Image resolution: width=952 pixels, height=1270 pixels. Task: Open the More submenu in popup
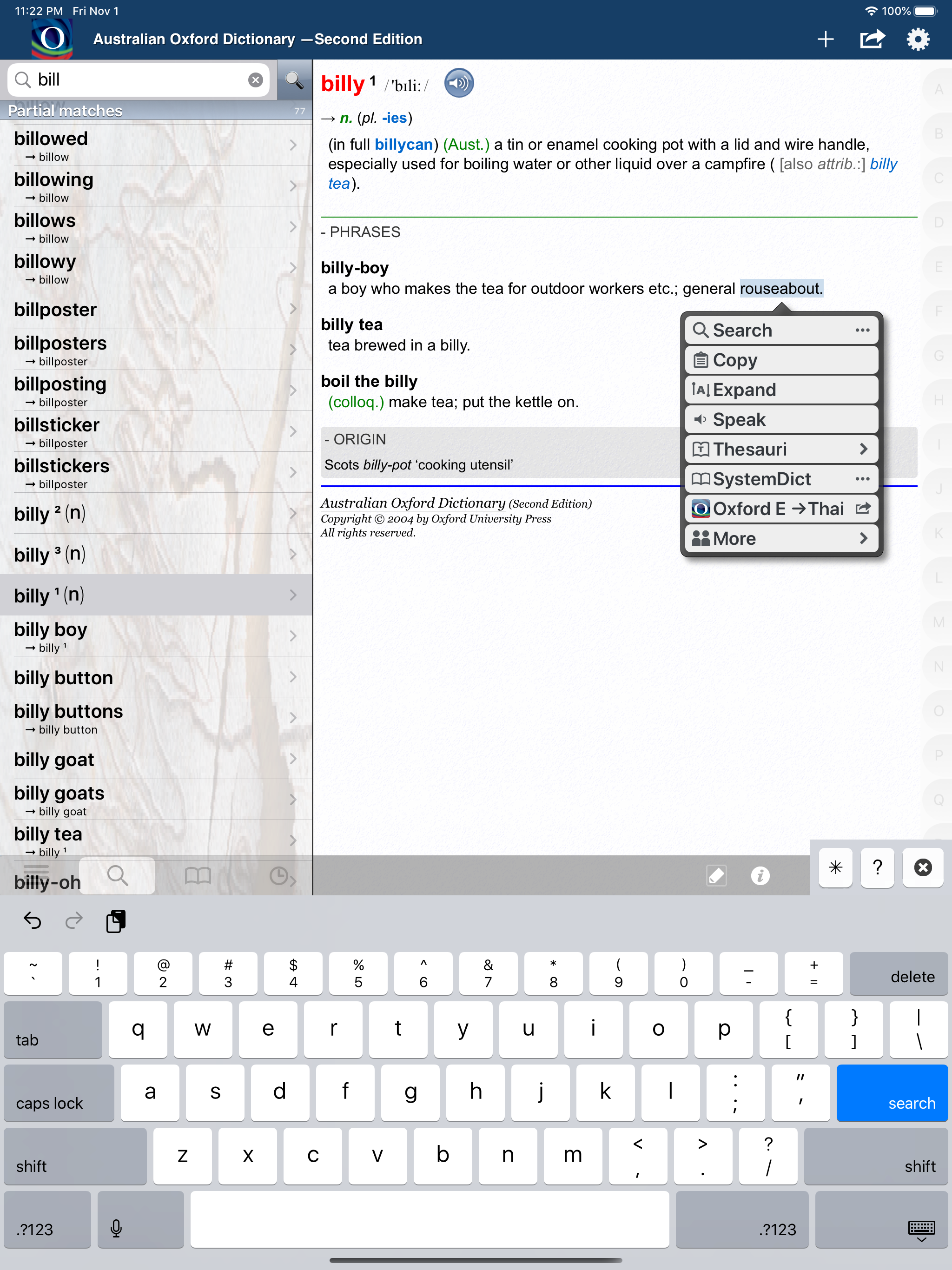[x=781, y=539]
